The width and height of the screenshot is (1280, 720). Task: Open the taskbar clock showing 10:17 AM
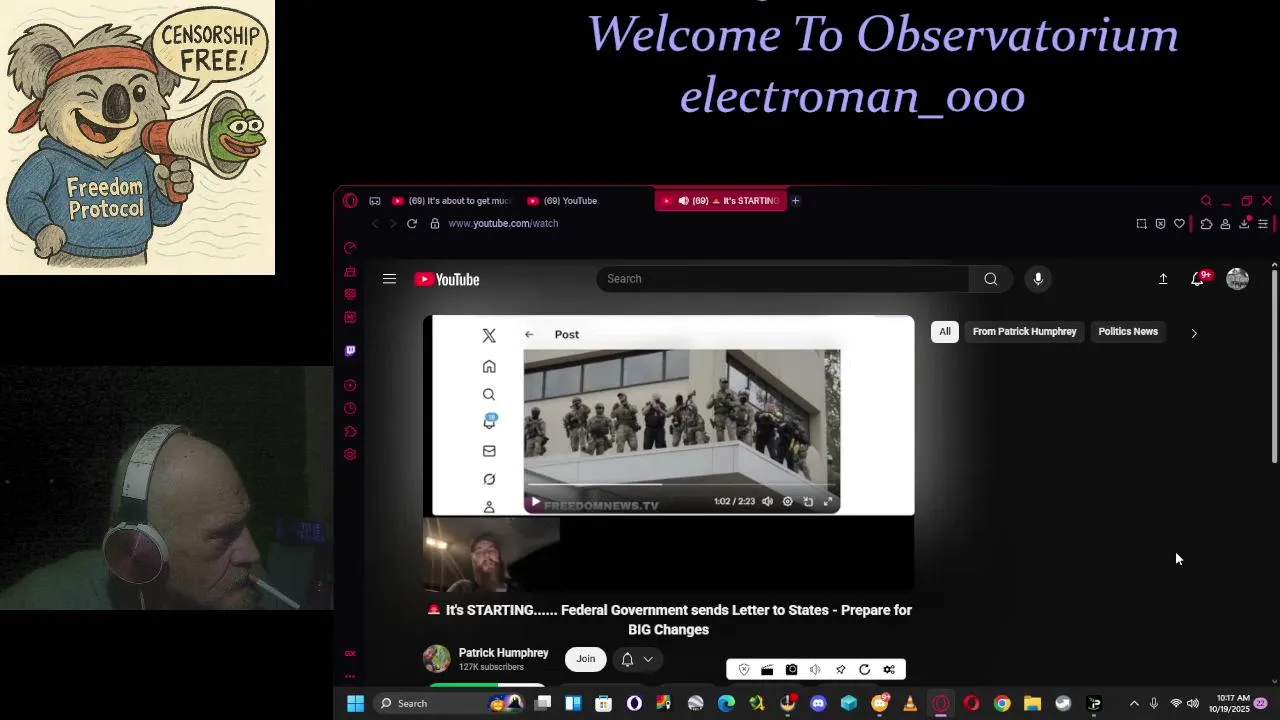point(1230,704)
